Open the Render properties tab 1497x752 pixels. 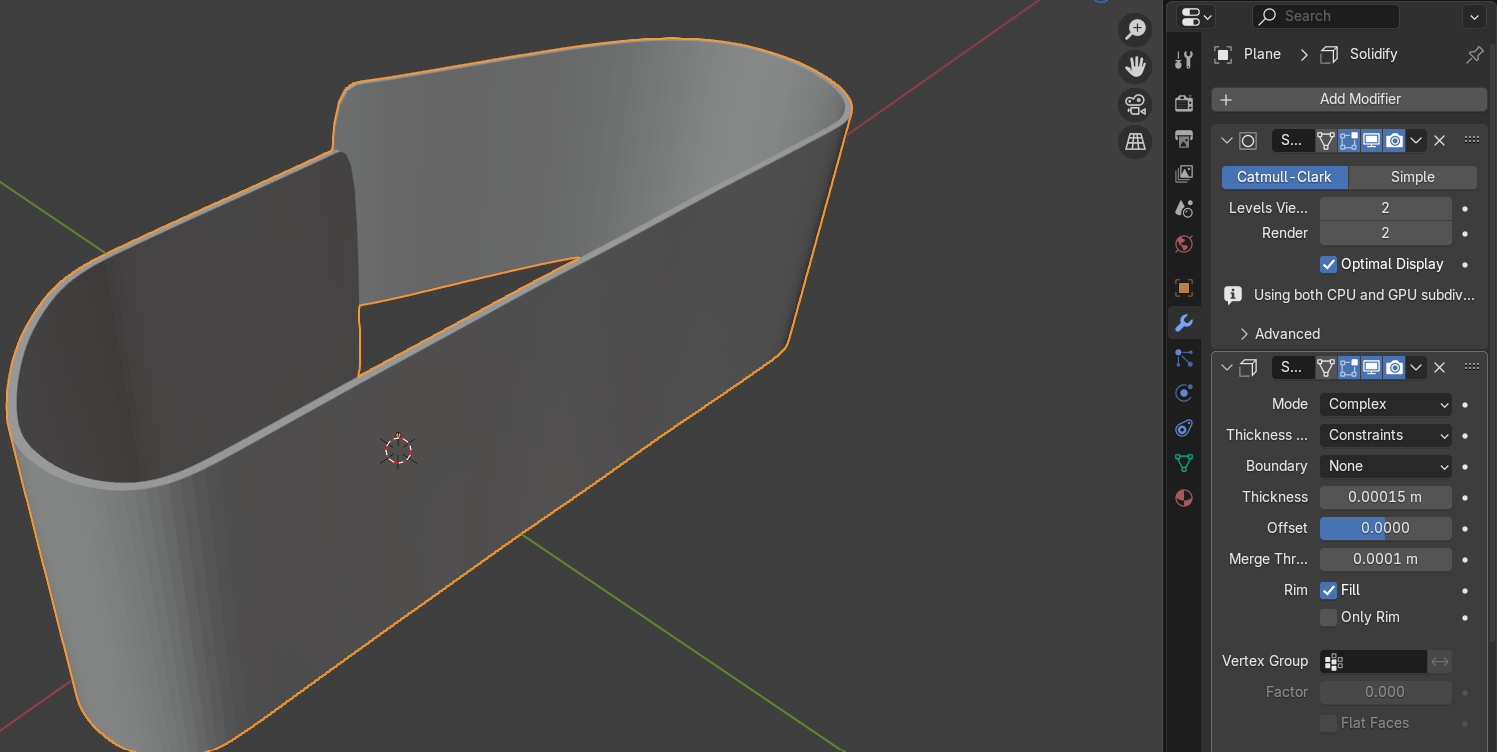(1184, 103)
